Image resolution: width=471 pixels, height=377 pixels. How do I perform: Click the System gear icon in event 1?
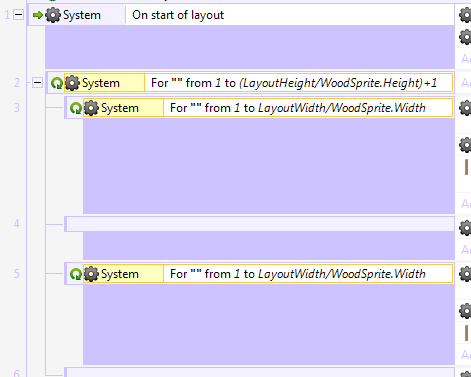point(53,15)
